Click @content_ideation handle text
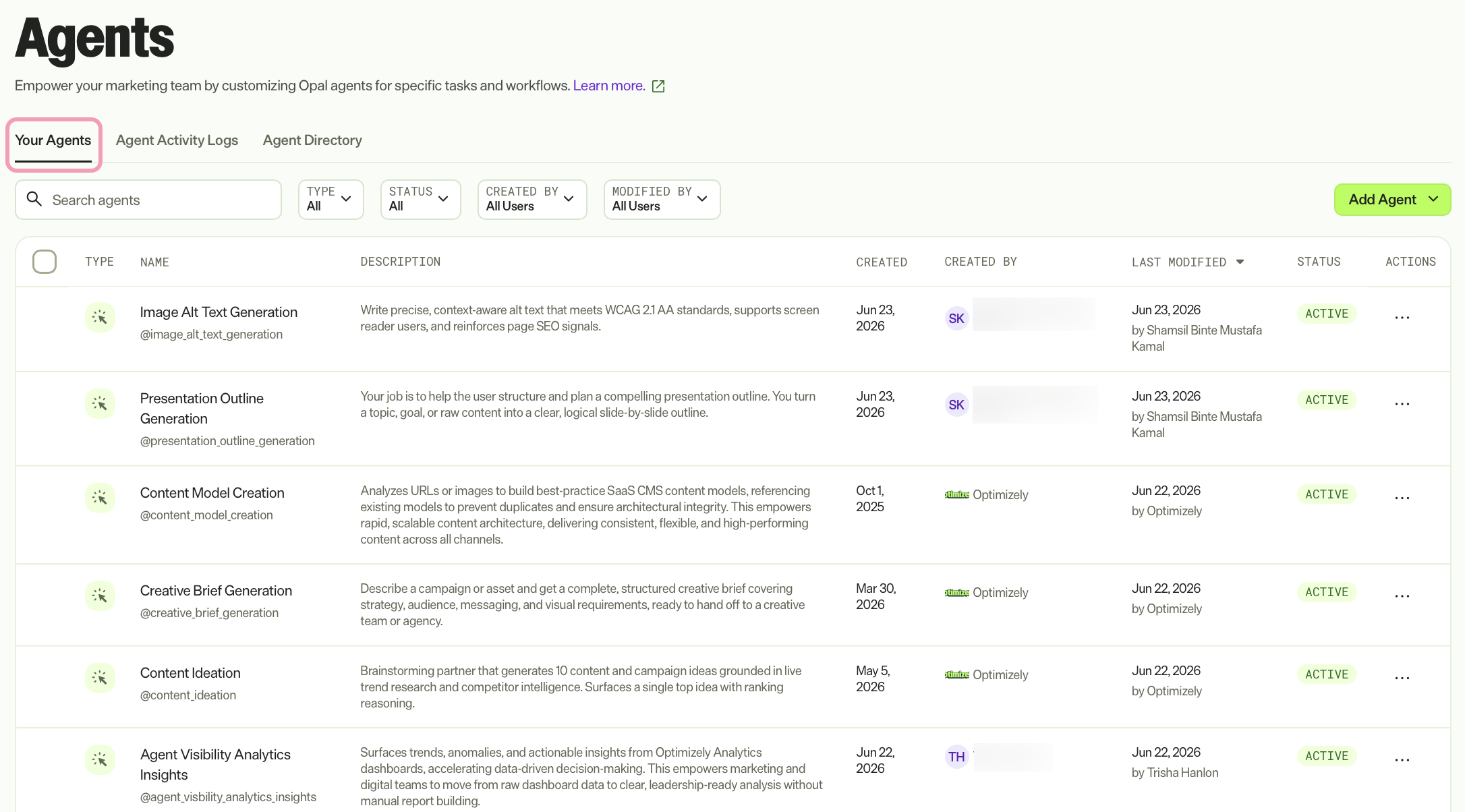Image resolution: width=1465 pixels, height=812 pixels. [x=188, y=695]
